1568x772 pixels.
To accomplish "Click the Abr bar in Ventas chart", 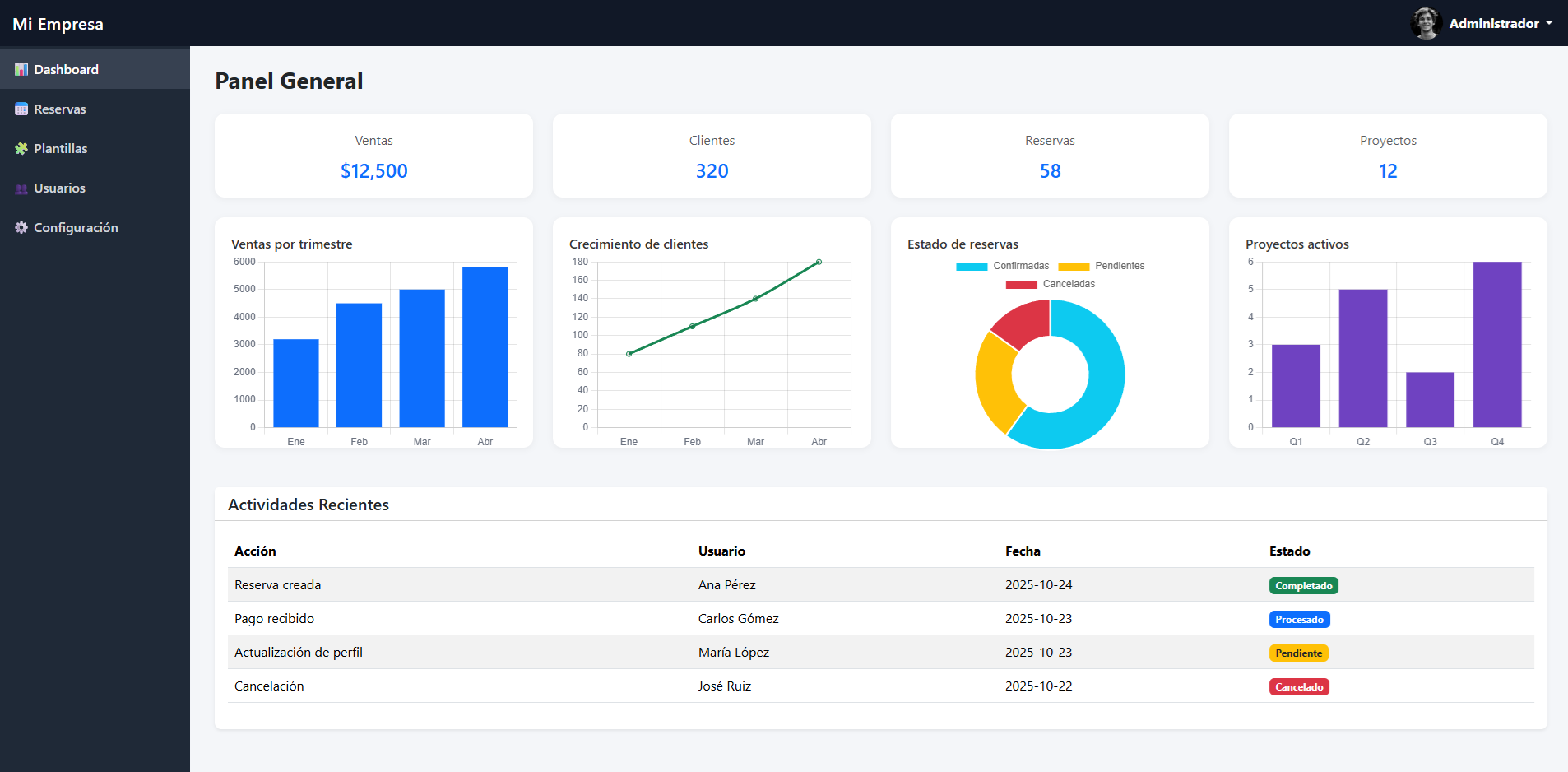I will coord(485,347).
